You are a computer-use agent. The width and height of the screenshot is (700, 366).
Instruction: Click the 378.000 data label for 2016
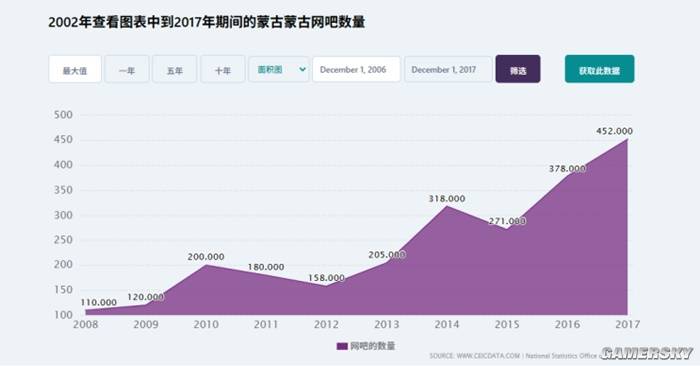(567, 169)
